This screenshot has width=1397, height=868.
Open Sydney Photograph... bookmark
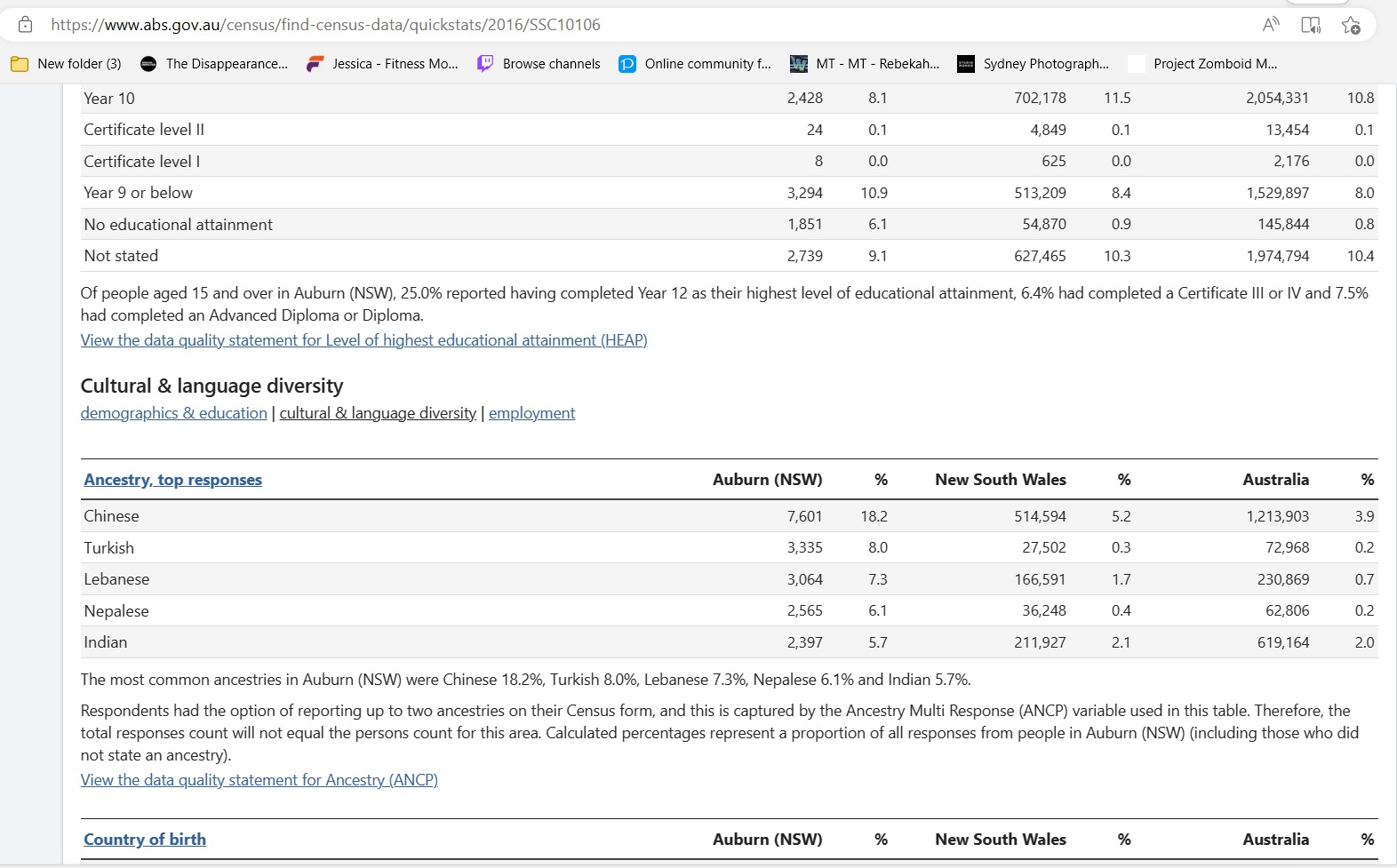point(1033,64)
